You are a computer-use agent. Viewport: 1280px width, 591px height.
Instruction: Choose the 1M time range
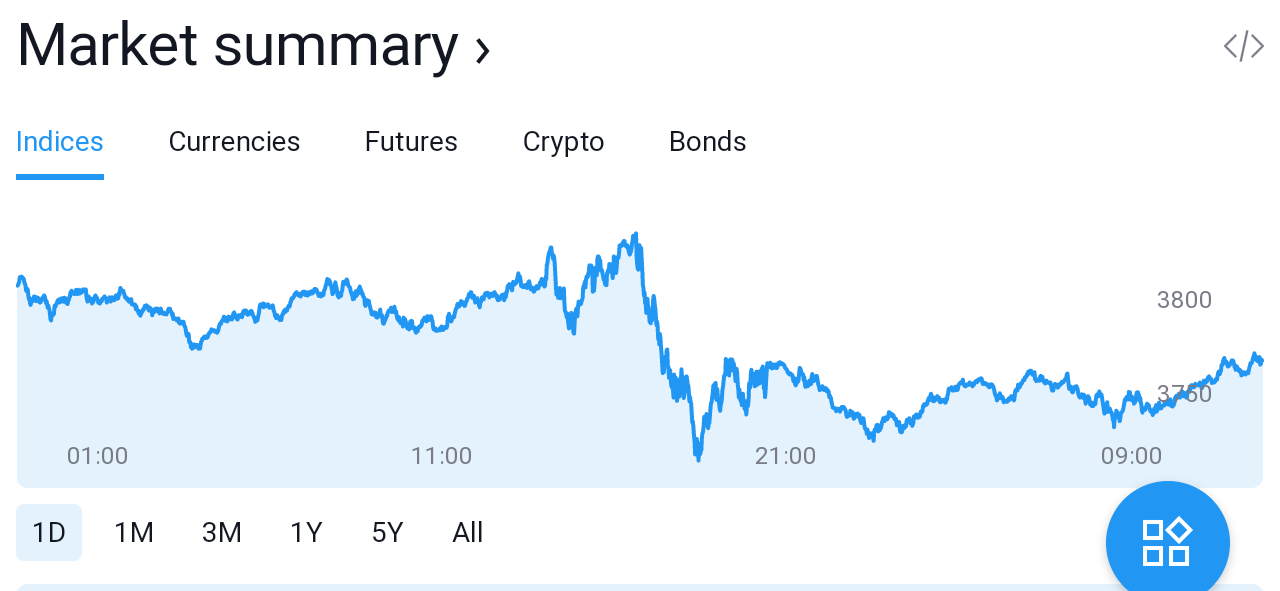134,533
